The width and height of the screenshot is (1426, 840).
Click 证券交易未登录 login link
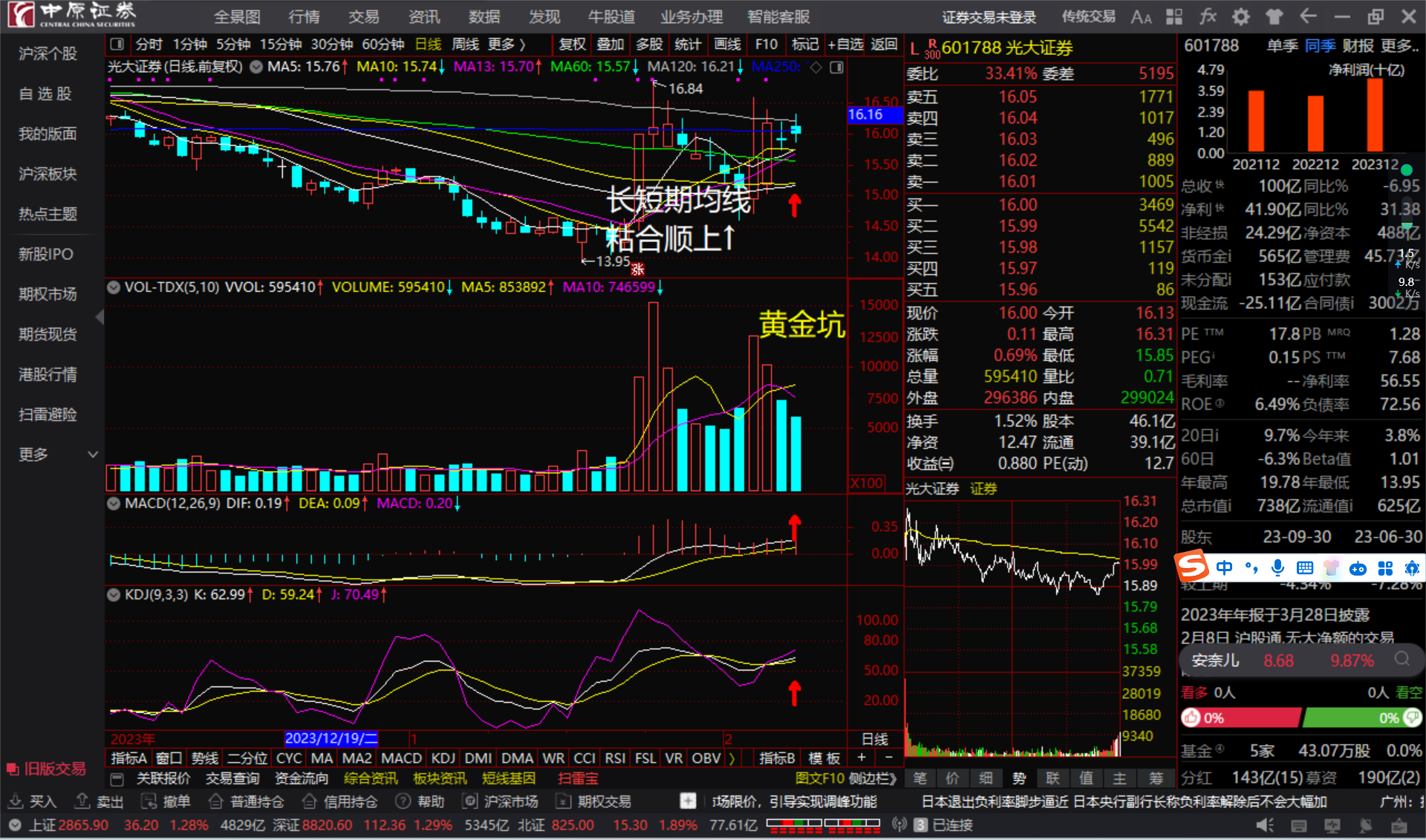989,16
